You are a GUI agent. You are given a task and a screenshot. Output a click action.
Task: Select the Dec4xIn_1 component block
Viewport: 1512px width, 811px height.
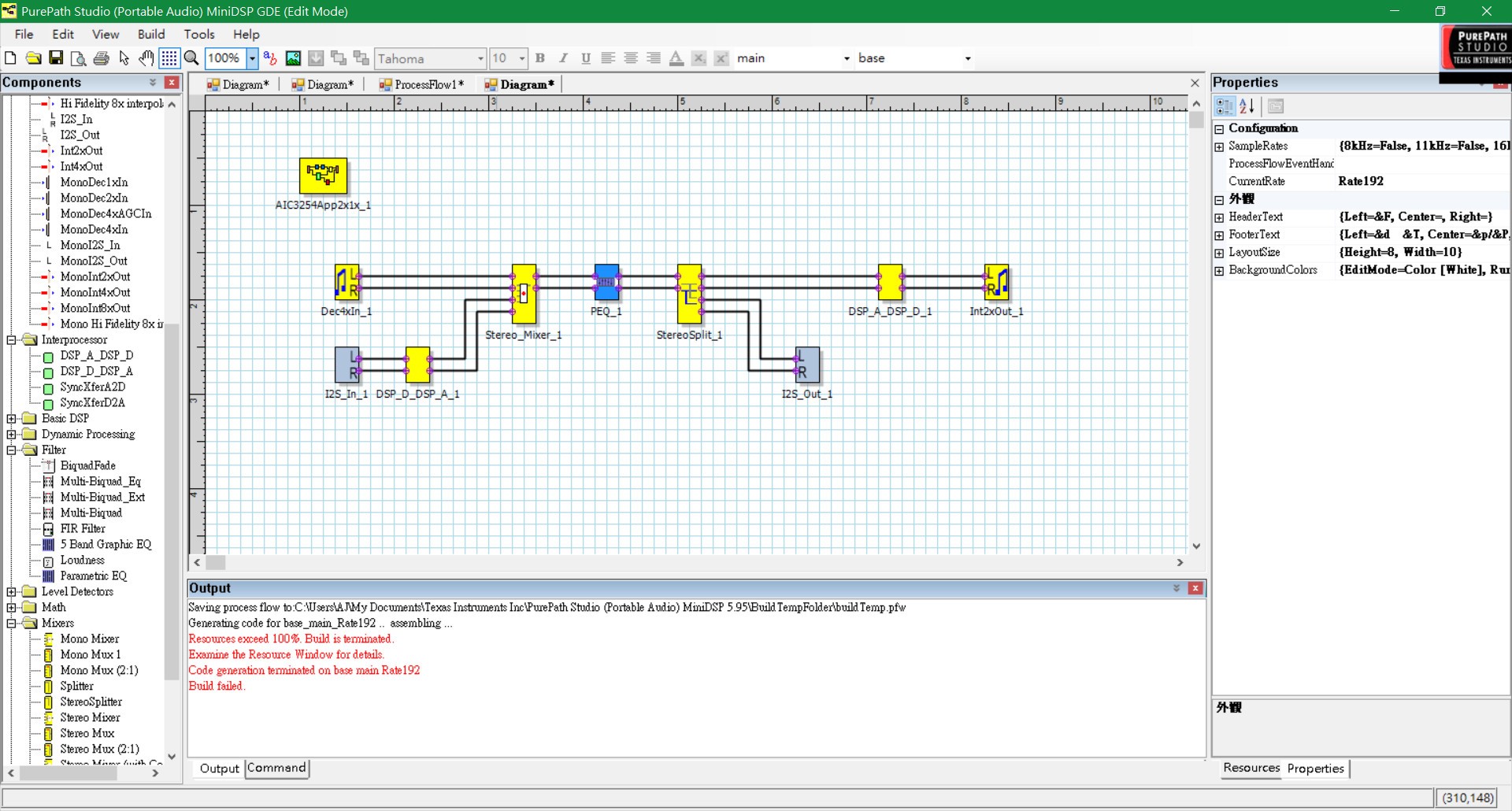(x=346, y=283)
